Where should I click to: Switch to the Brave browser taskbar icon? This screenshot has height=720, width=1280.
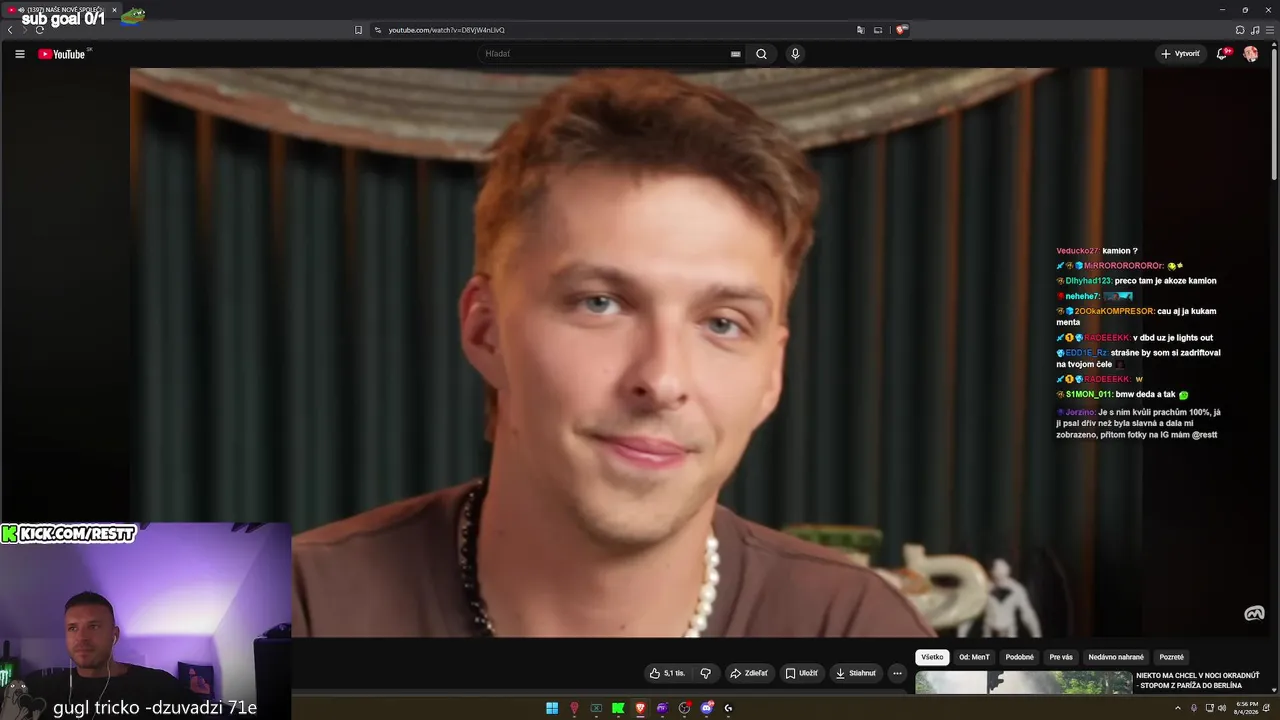tap(640, 708)
